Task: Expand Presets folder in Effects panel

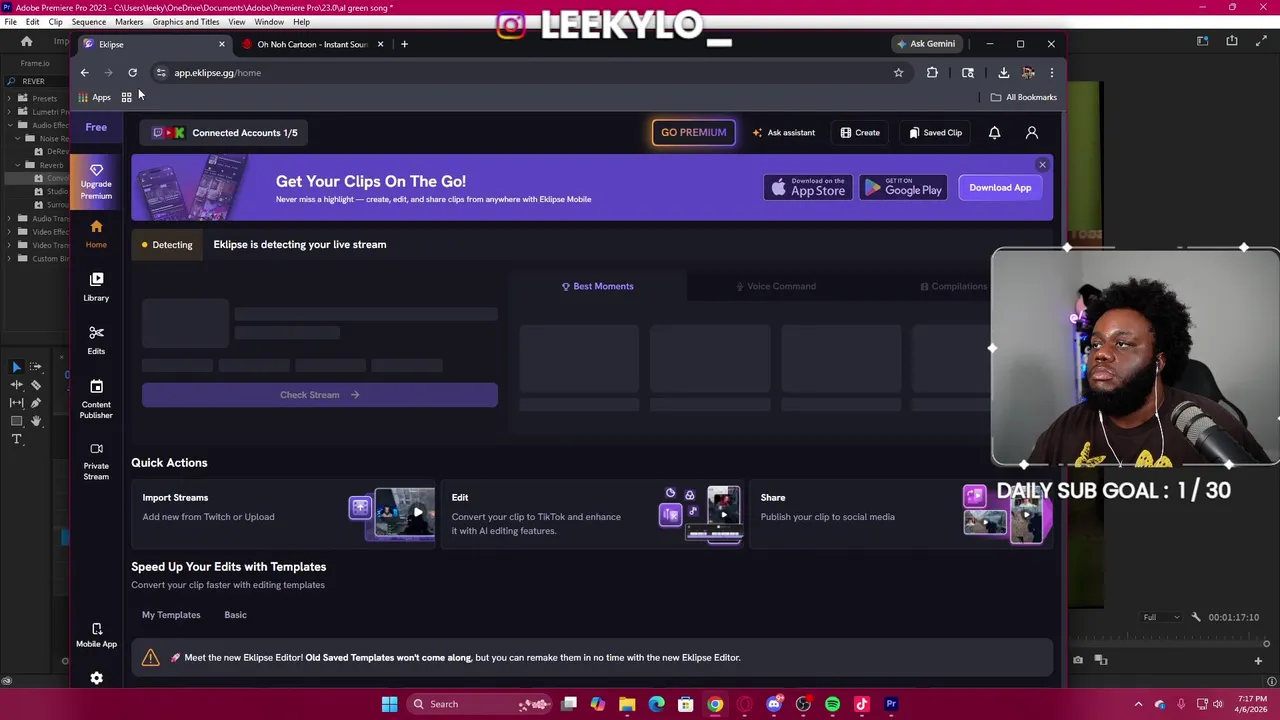Action: click(x=11, y=98)
